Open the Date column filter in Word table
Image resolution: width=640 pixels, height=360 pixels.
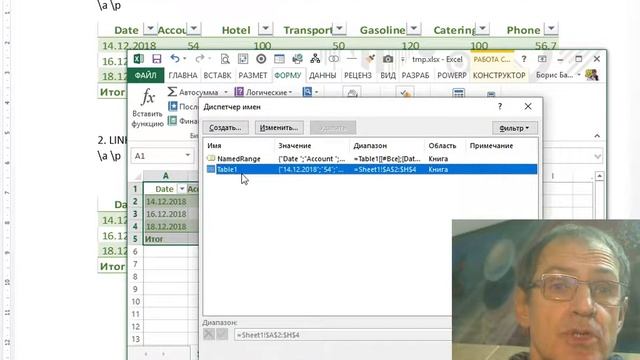click(151, 29)
